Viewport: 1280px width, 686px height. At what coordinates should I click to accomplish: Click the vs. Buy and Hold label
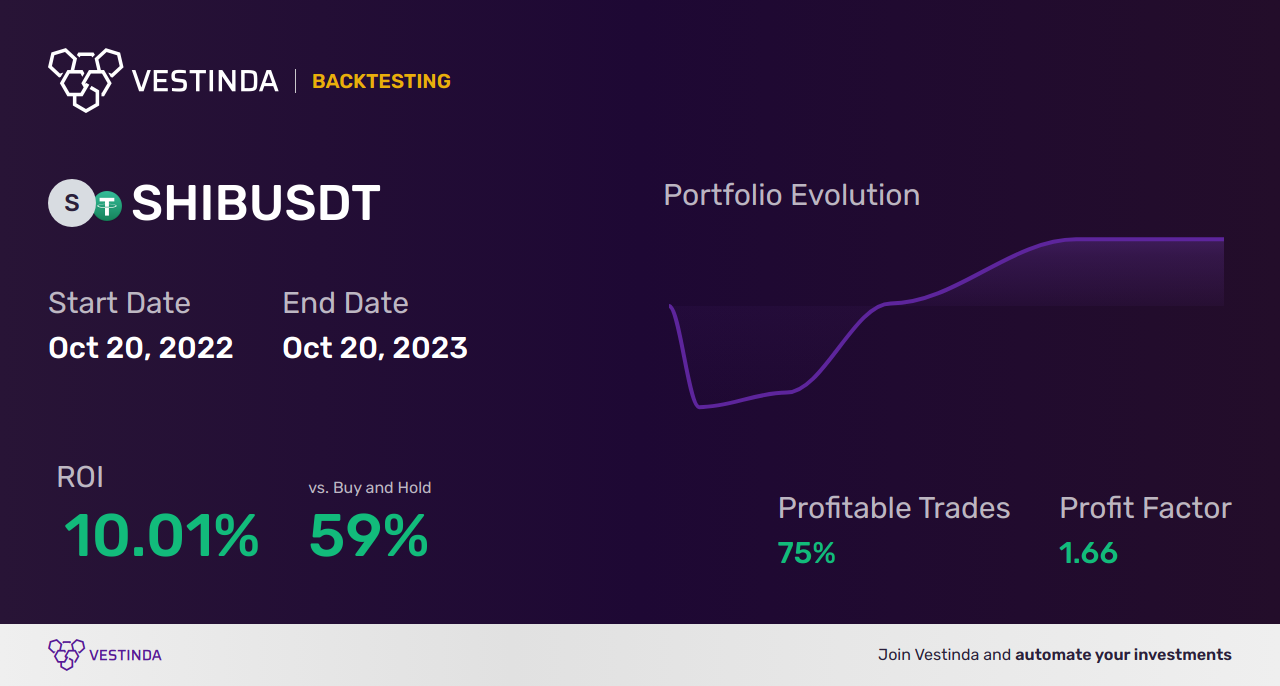pyautogui.click(x=370, y=488)
